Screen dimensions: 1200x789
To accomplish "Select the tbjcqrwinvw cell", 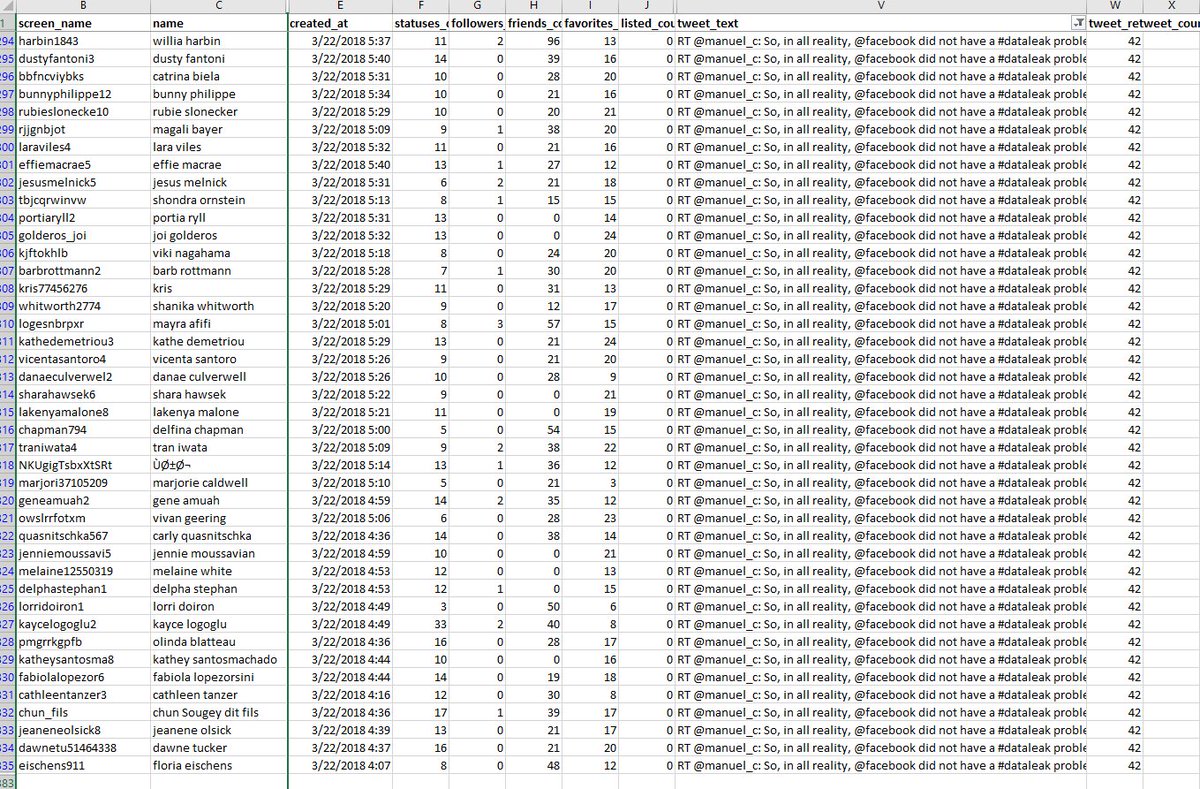I will tap(84, 200).
